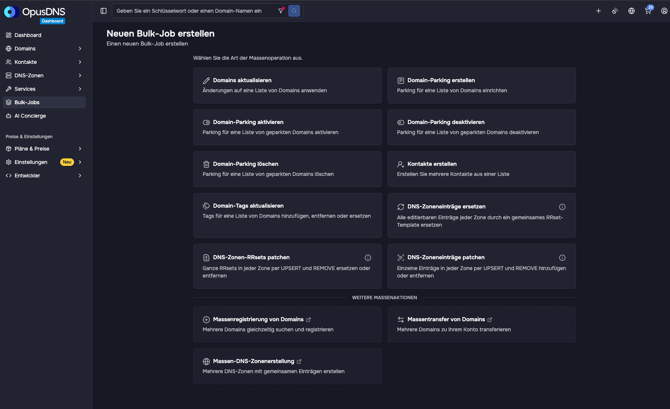This screenshot has height=409, width=670.
Task: Open Domains in the sidebar
Action: tap(44, 49)
